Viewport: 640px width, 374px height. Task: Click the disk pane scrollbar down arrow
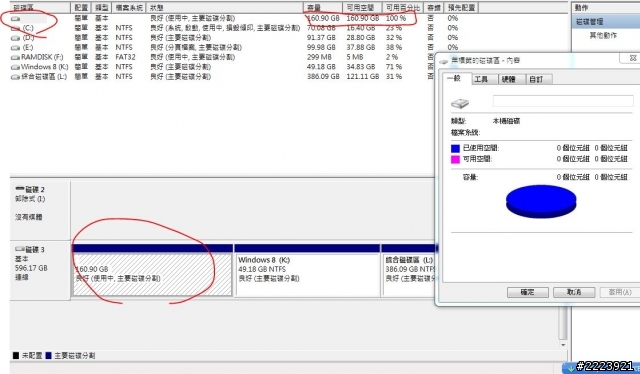click(563, 345)
